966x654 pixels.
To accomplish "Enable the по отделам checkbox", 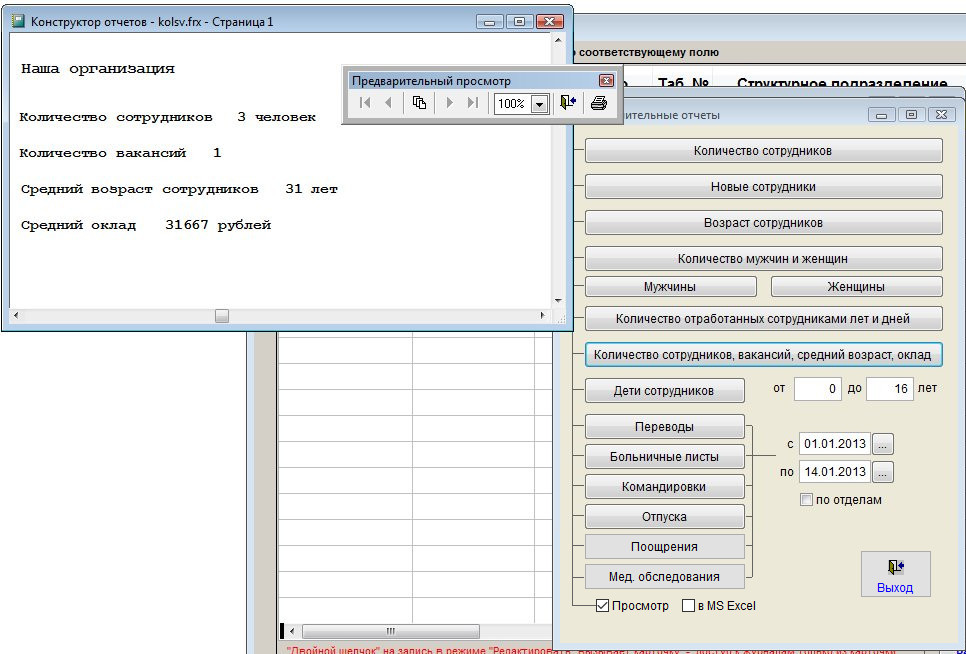I will (806, 499).
